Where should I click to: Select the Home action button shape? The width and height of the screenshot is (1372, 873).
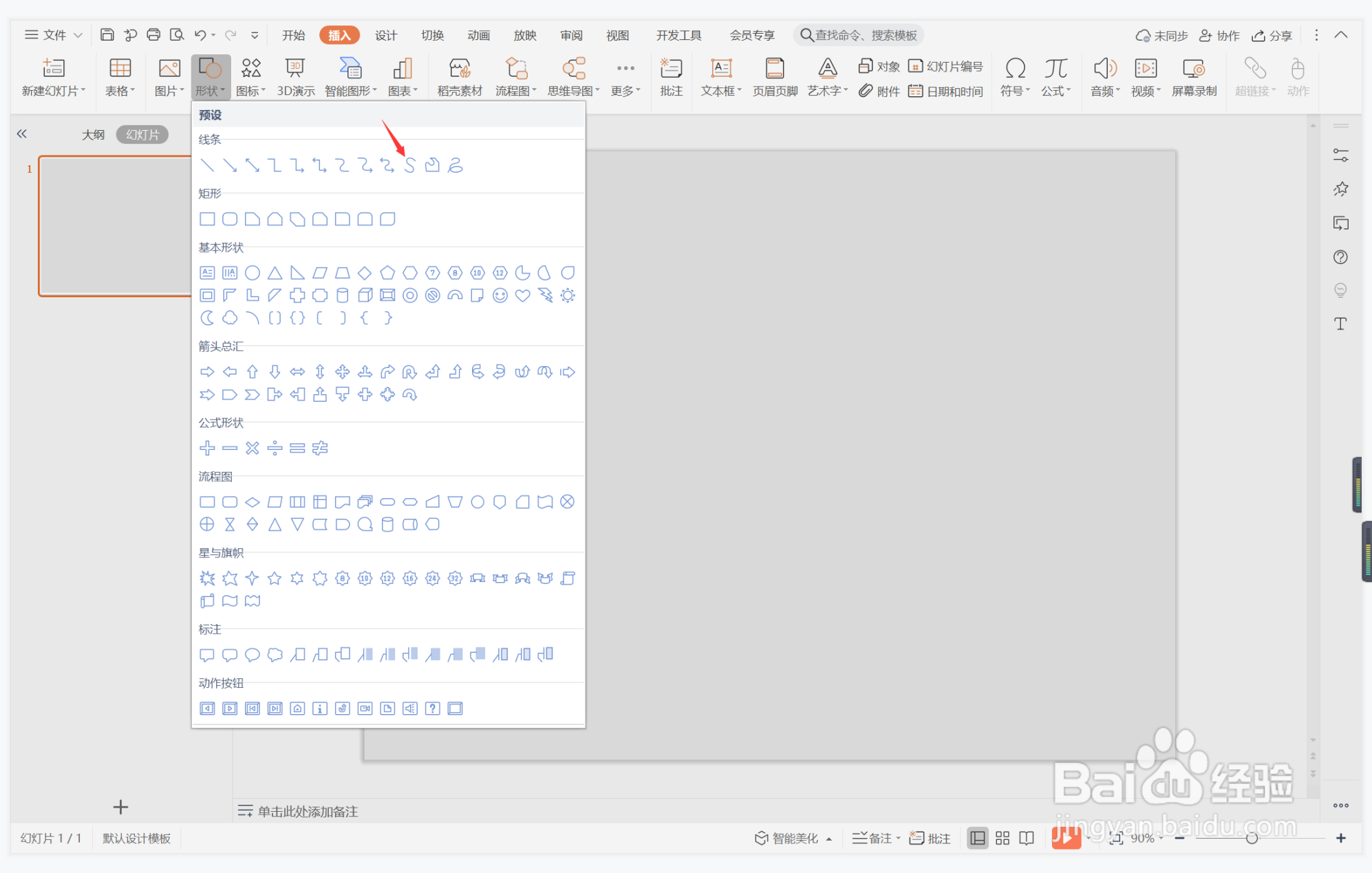tap(297, 708)
